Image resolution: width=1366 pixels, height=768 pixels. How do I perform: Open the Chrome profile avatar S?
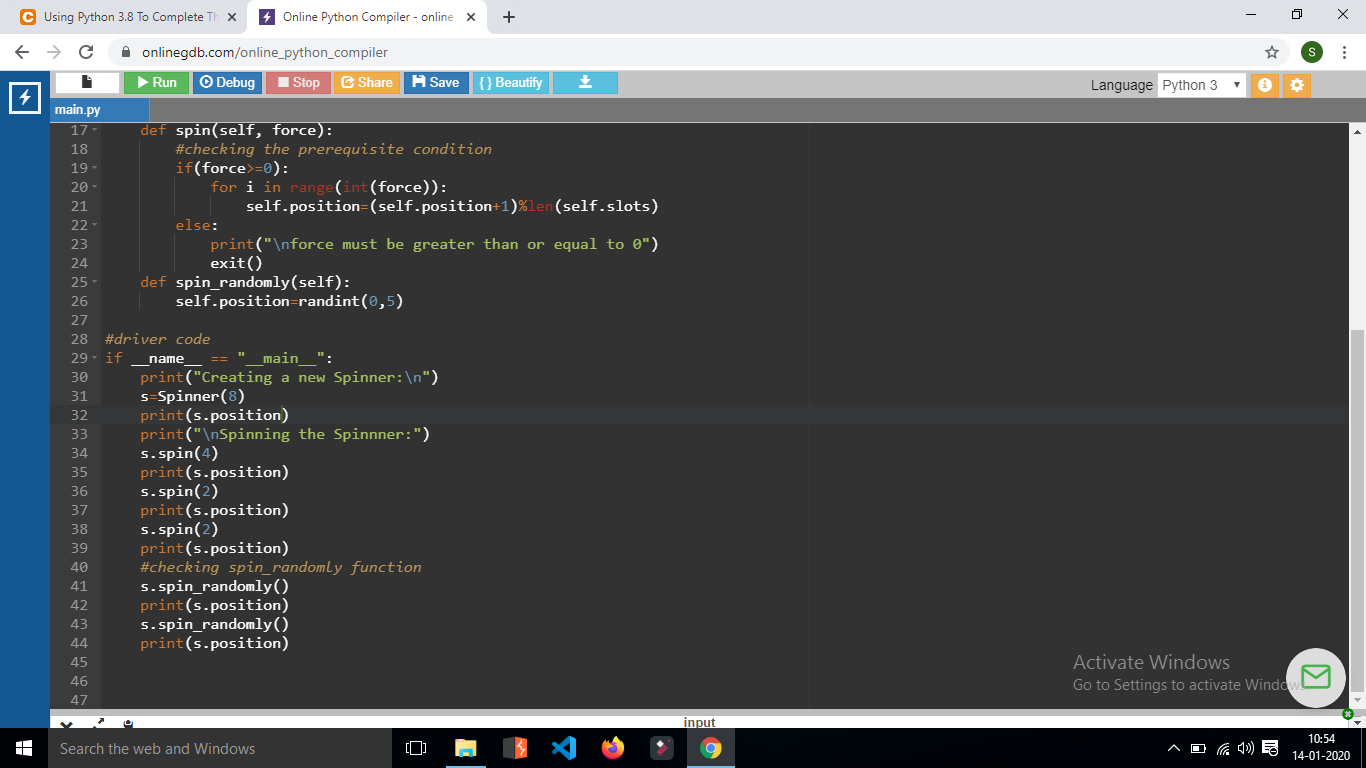point(1312,52)
